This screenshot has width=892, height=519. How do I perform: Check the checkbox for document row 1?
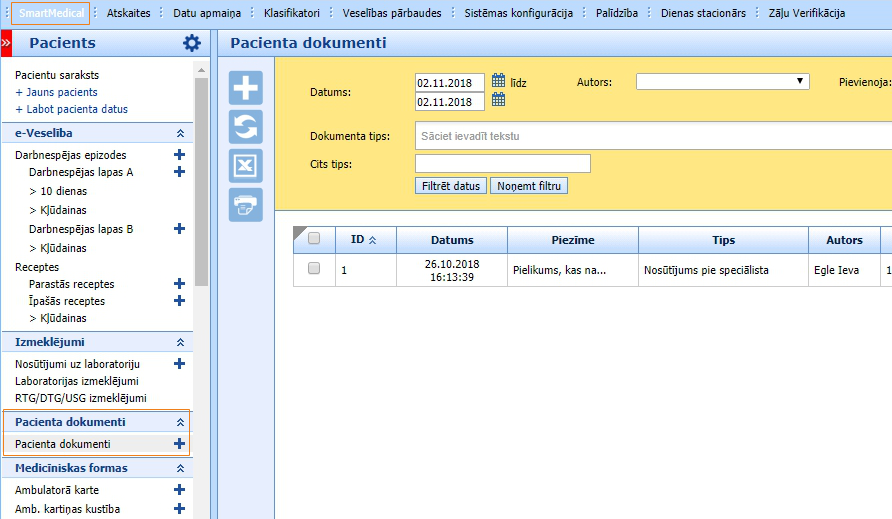coord(314,269)
